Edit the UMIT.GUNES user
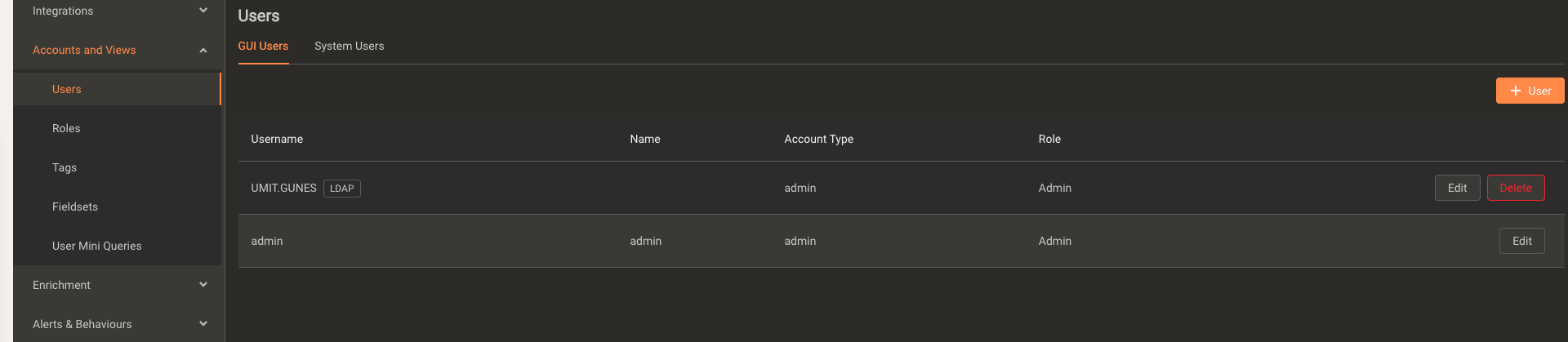This screenshot has height=342, width=1568. coord(1457,188)
